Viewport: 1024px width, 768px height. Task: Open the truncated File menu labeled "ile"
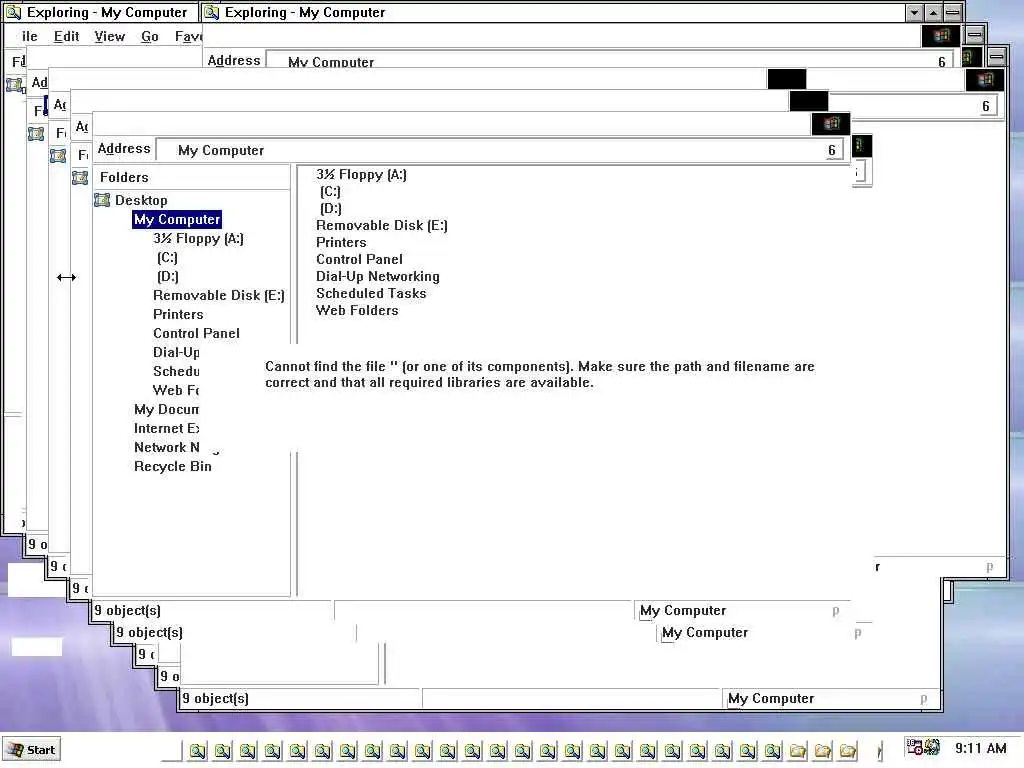(29, 37)
